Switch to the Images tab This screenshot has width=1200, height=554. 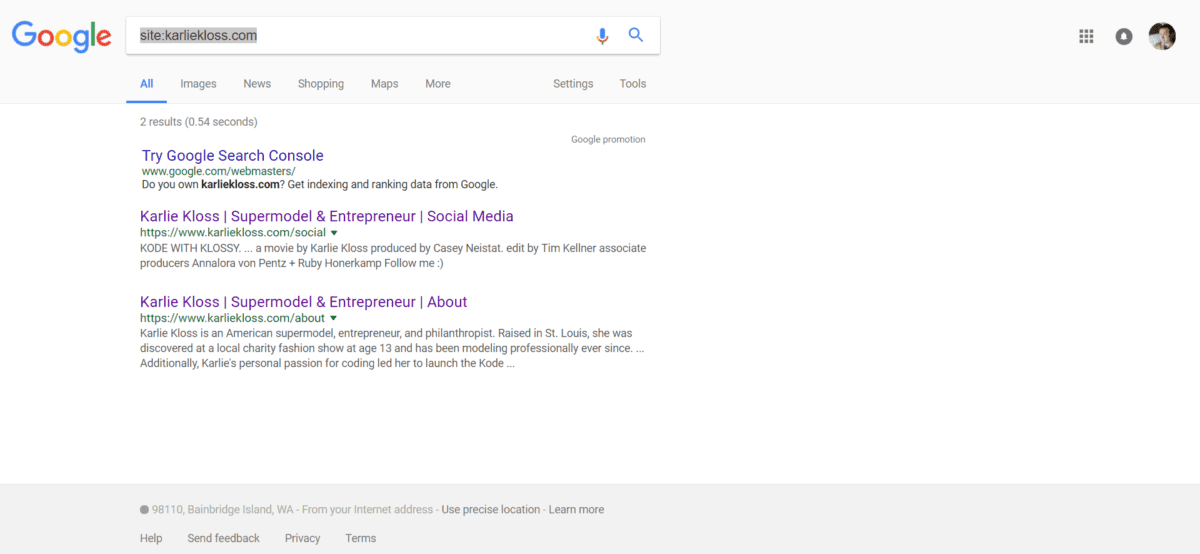click(198, 84)
